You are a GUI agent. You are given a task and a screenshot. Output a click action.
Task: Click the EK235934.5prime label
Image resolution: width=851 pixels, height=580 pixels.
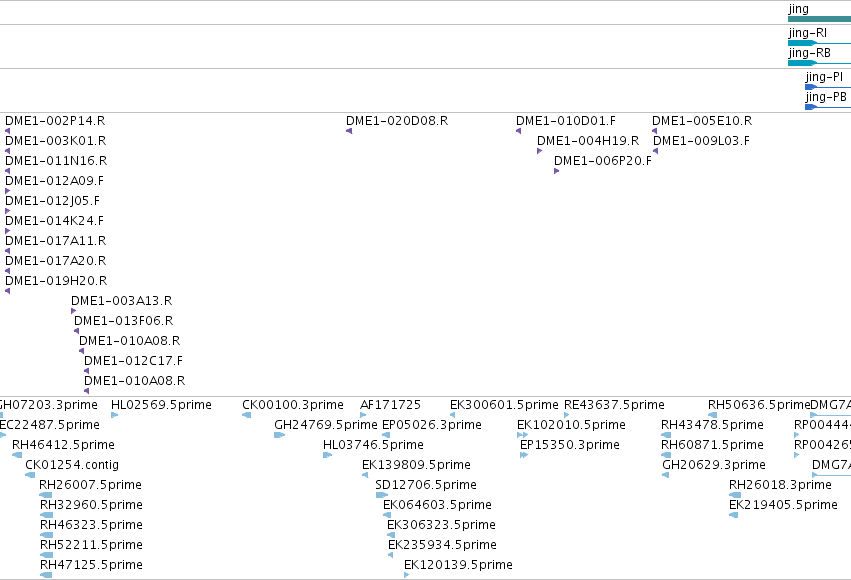442,545
